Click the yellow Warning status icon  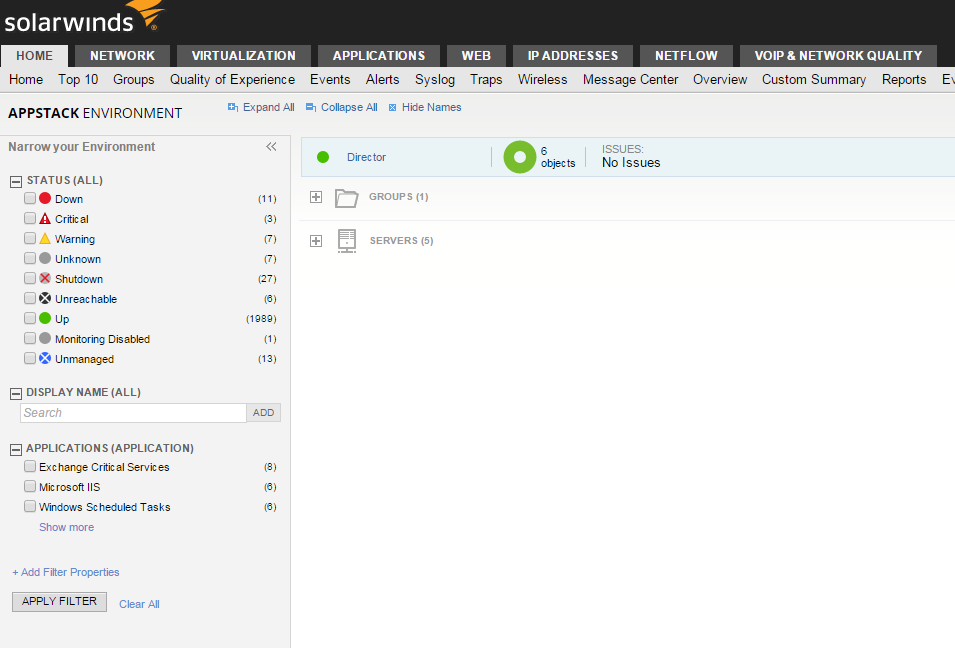point(45,239)
